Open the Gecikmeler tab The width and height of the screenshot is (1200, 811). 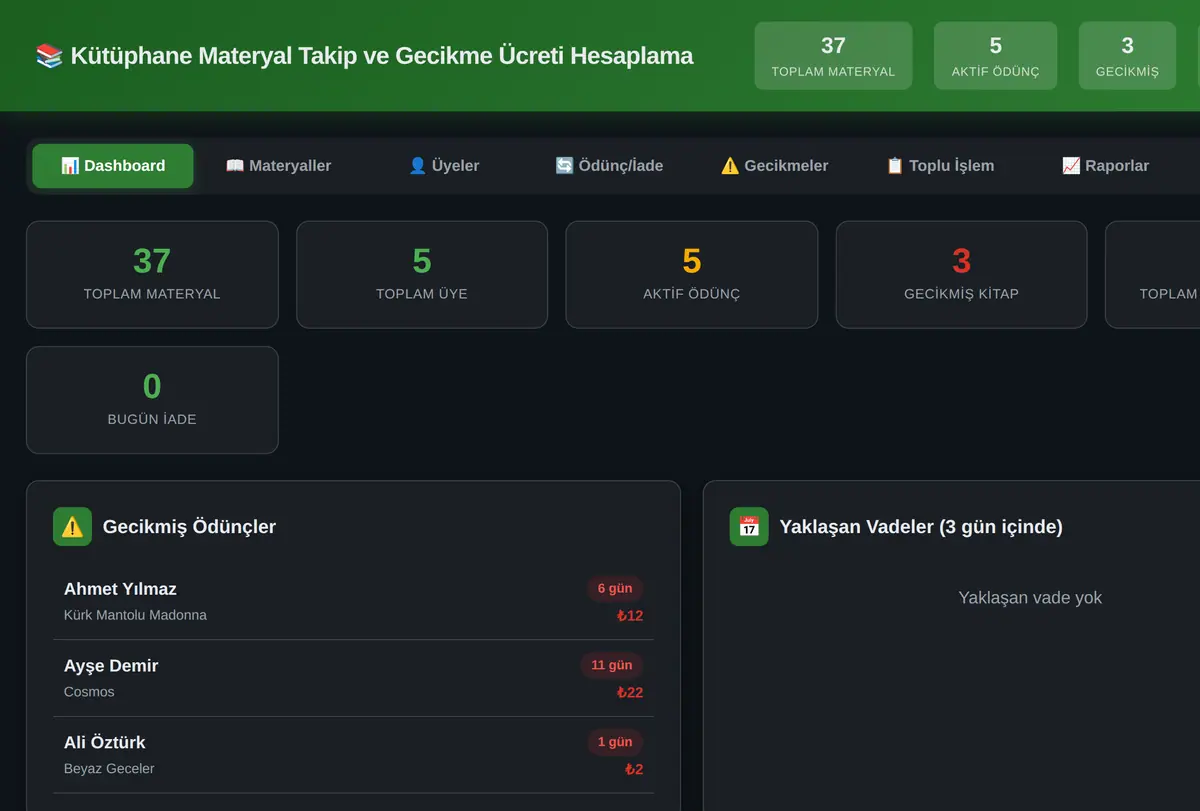click(775, 166)
